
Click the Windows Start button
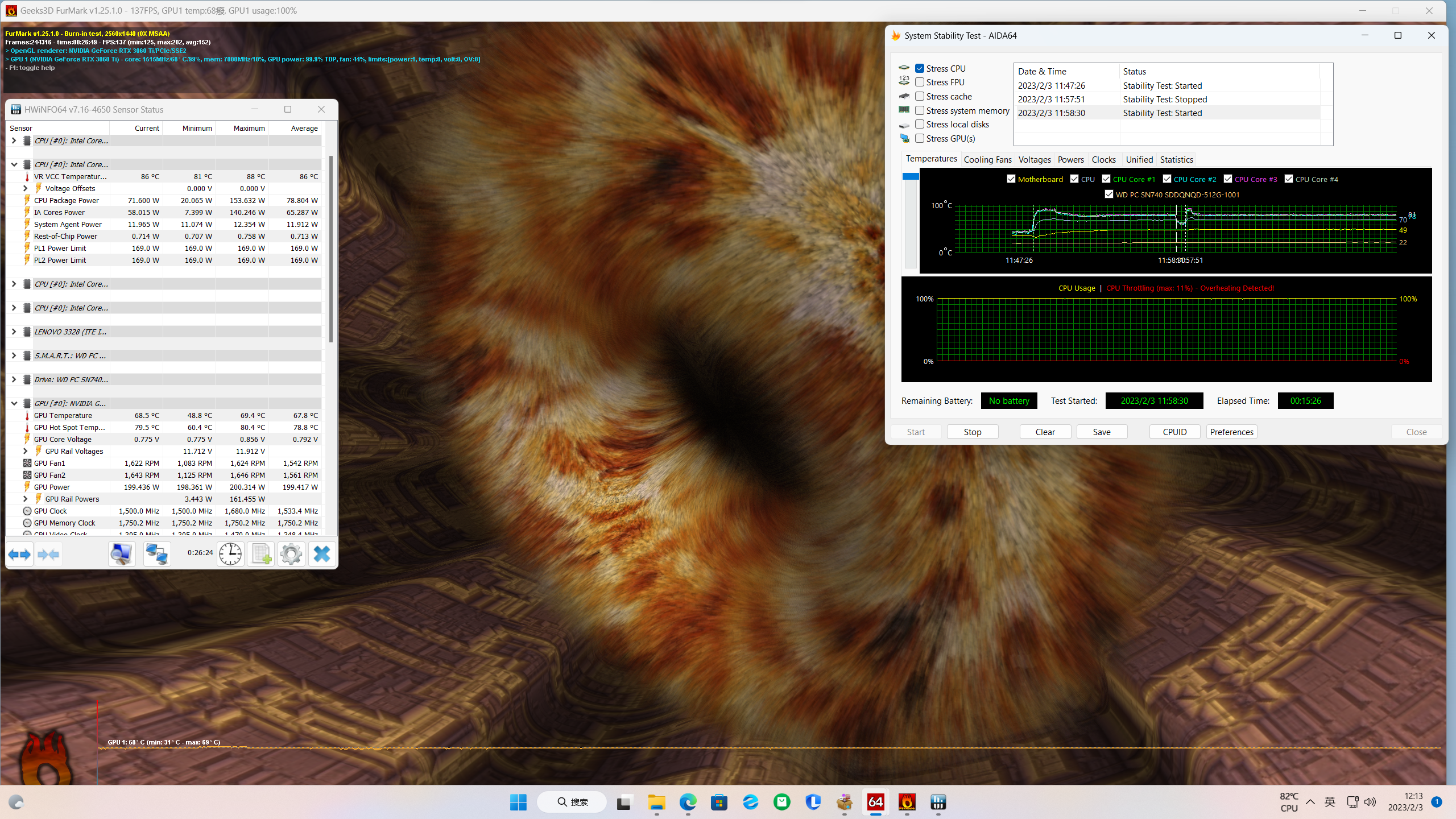coord(518,802)
